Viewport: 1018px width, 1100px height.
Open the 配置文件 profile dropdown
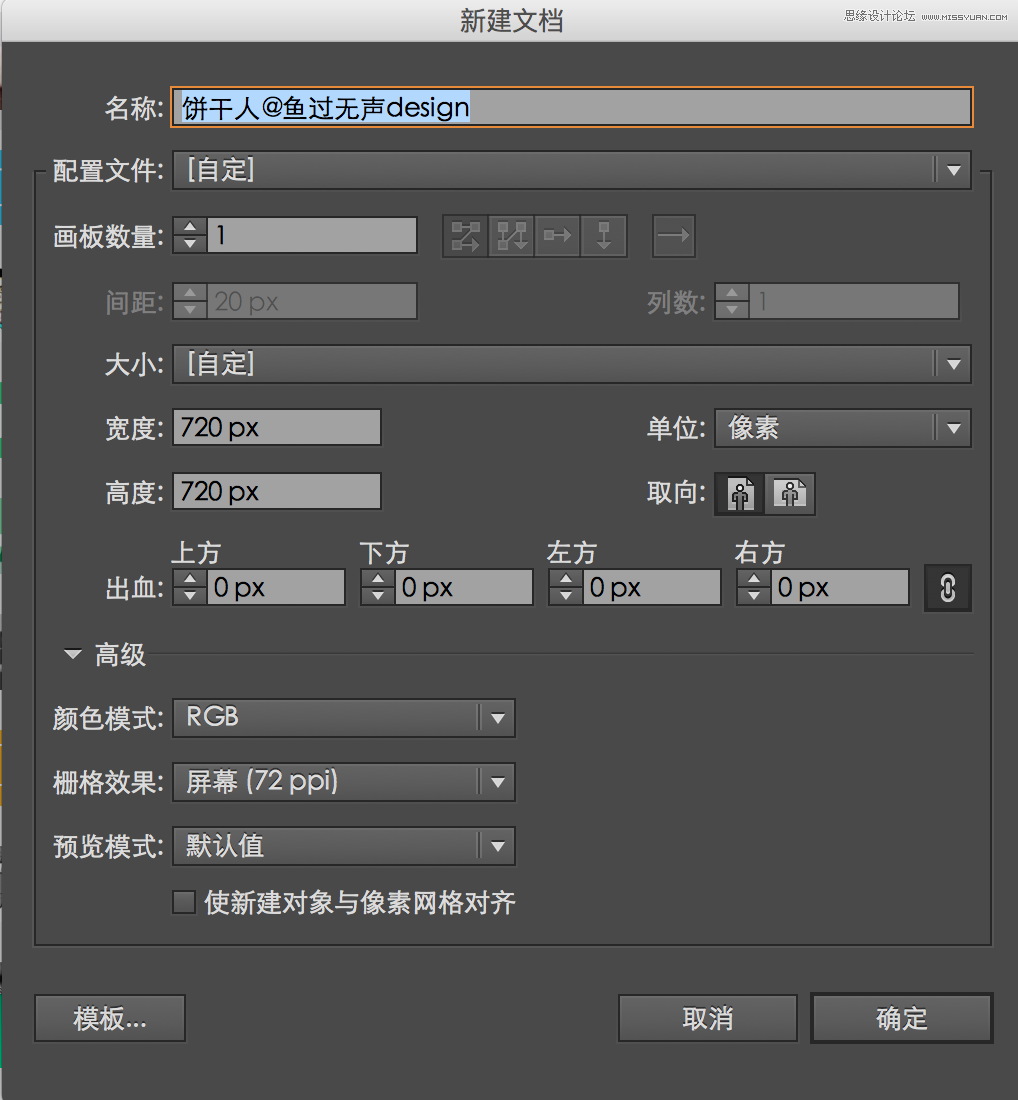pyautogui.click(x=953, y=169)
